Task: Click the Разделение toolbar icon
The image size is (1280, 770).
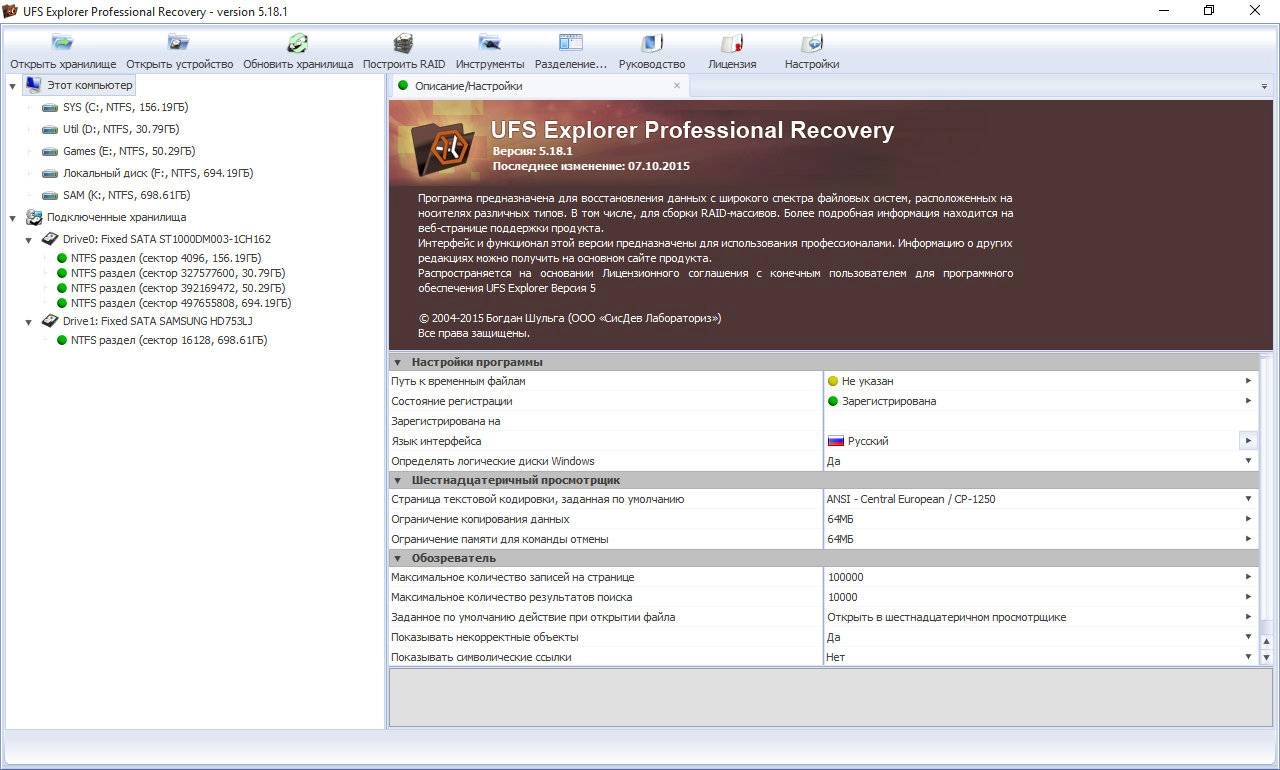Action: (570, 43)
